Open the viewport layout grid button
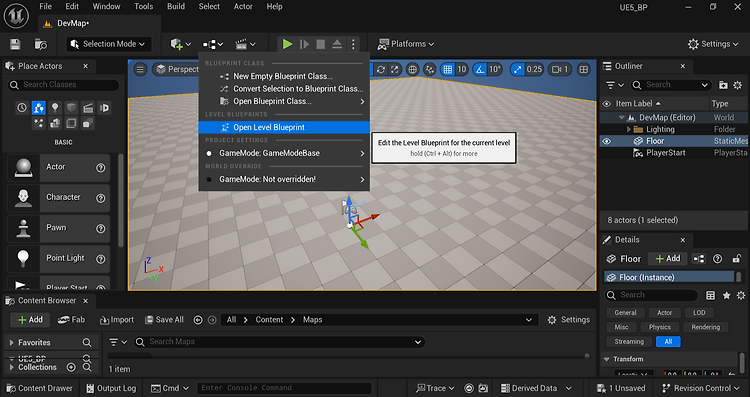Image resolution: width=750 pixels, height=397 pixels. point(584,69)
